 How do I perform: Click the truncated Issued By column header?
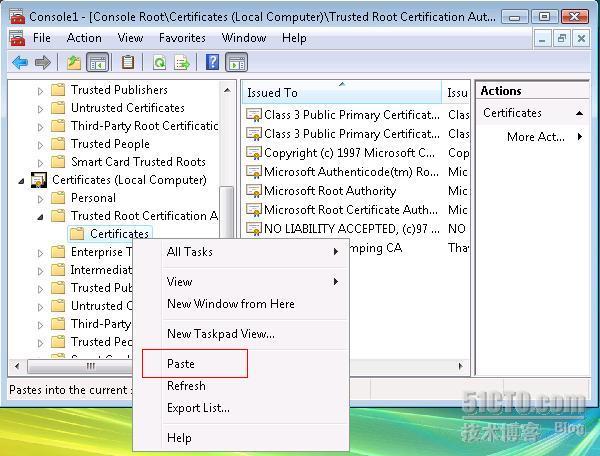(x=456, y=92)
